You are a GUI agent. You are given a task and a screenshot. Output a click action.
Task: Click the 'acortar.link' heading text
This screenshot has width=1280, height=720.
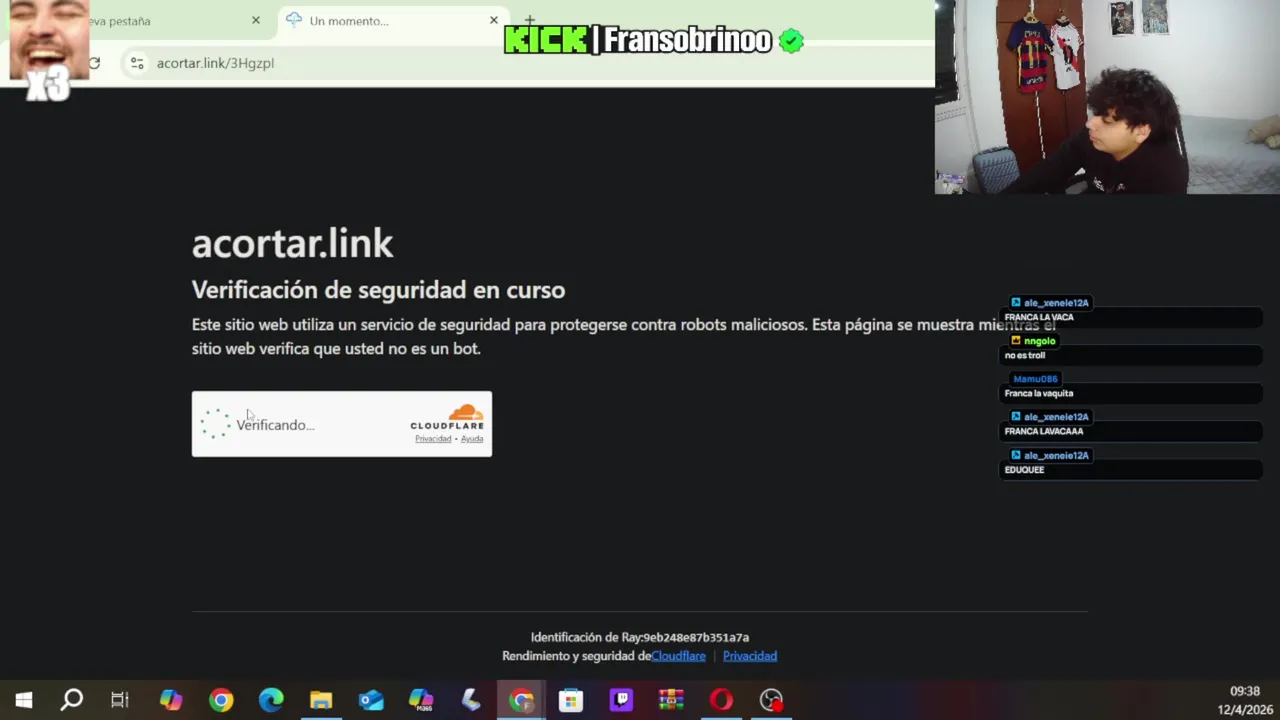(x=292, y=243)
